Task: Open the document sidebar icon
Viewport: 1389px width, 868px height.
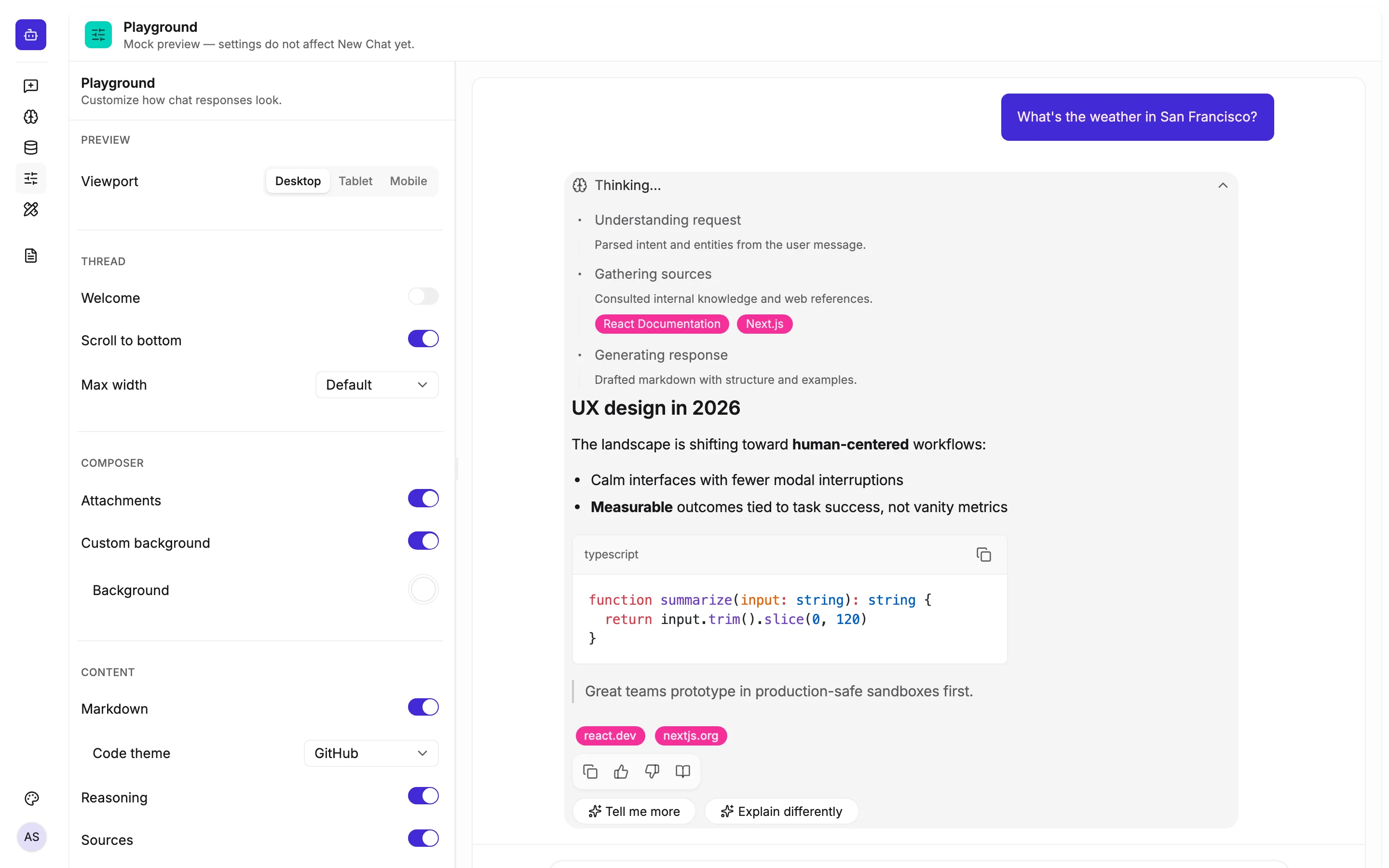Action: (x=31, y=256)
